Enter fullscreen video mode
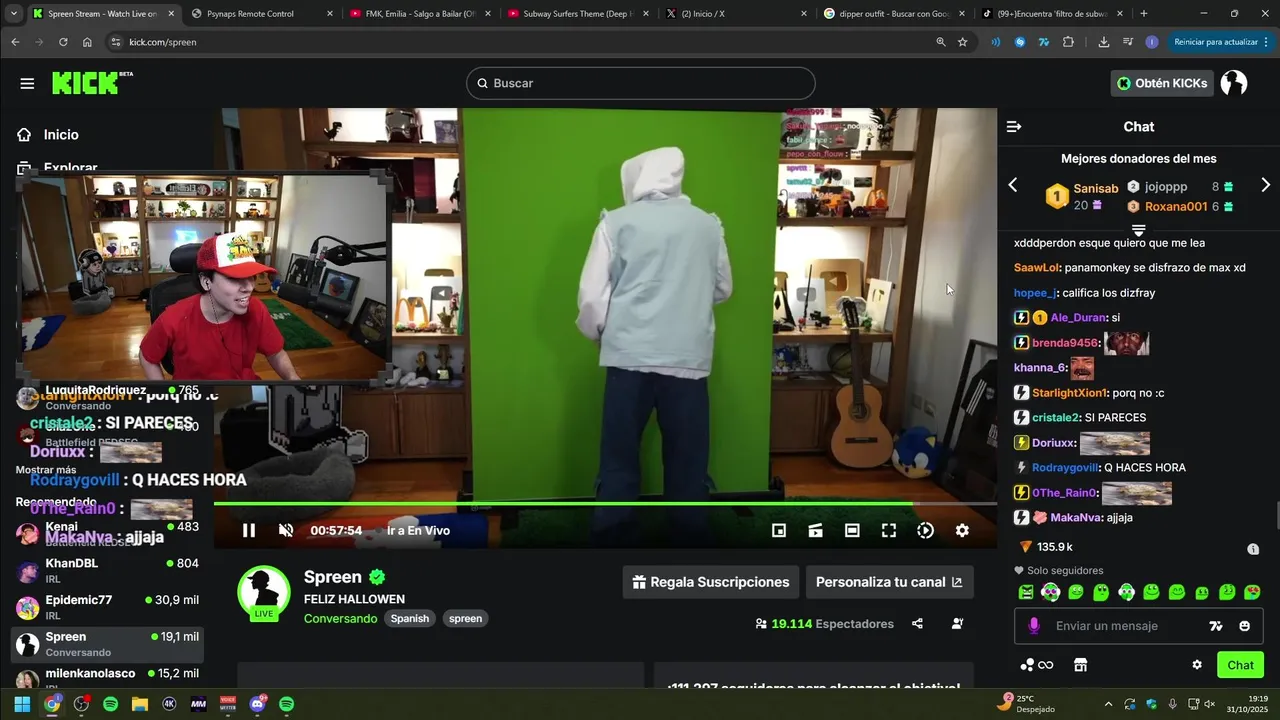1280x720 pixels. (x=889, y=531)
